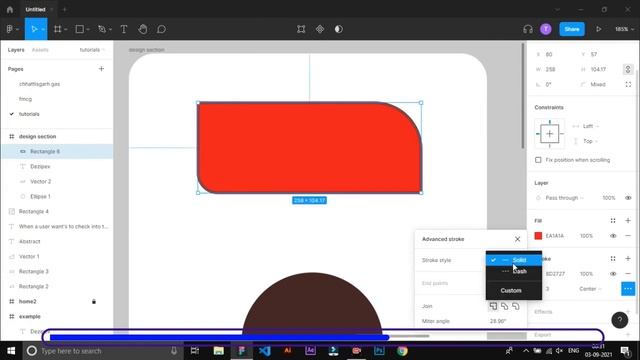Click the Miter angle value field
Image resolution: width=640 pixels, height=360 pixels.
coord(498,321)
